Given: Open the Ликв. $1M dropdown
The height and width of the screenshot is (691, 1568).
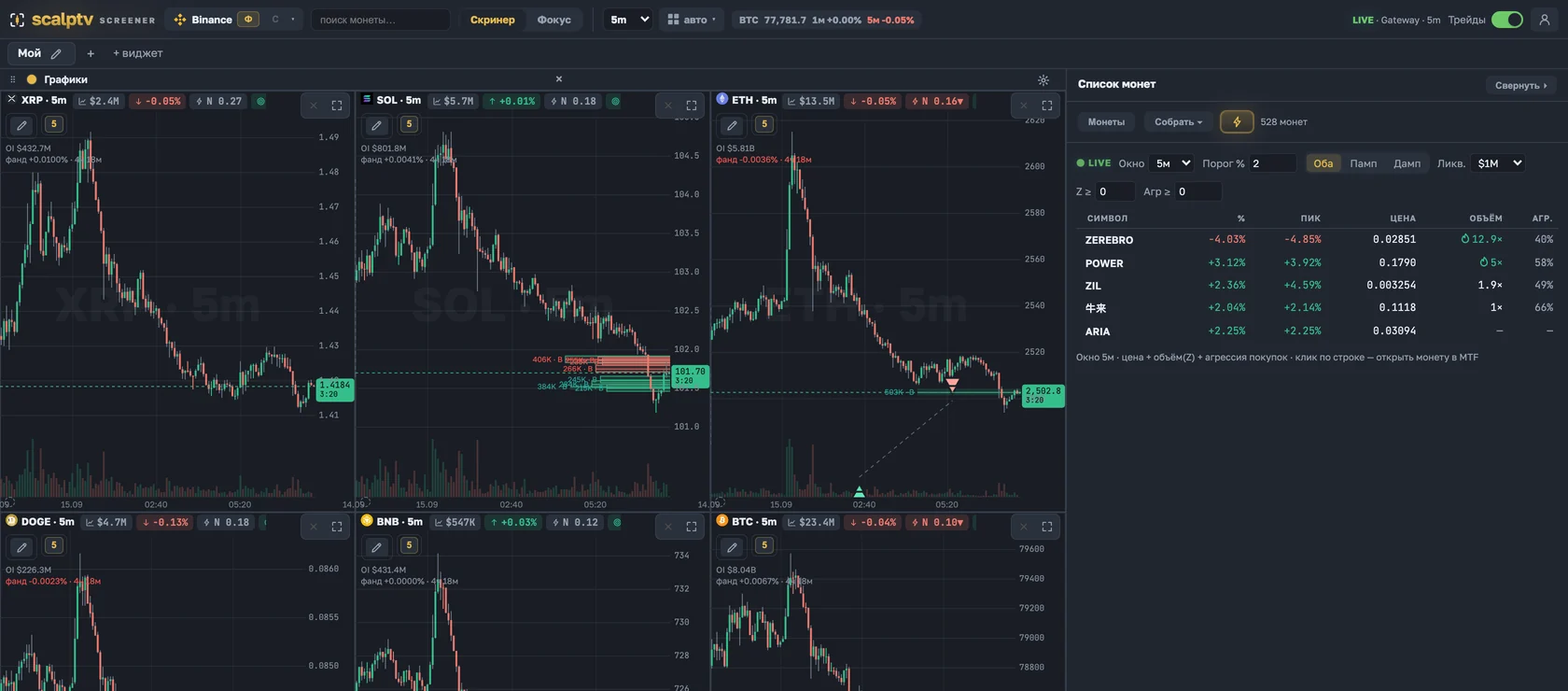Looking at the screenshot, I should click(x=1498, y=163).
